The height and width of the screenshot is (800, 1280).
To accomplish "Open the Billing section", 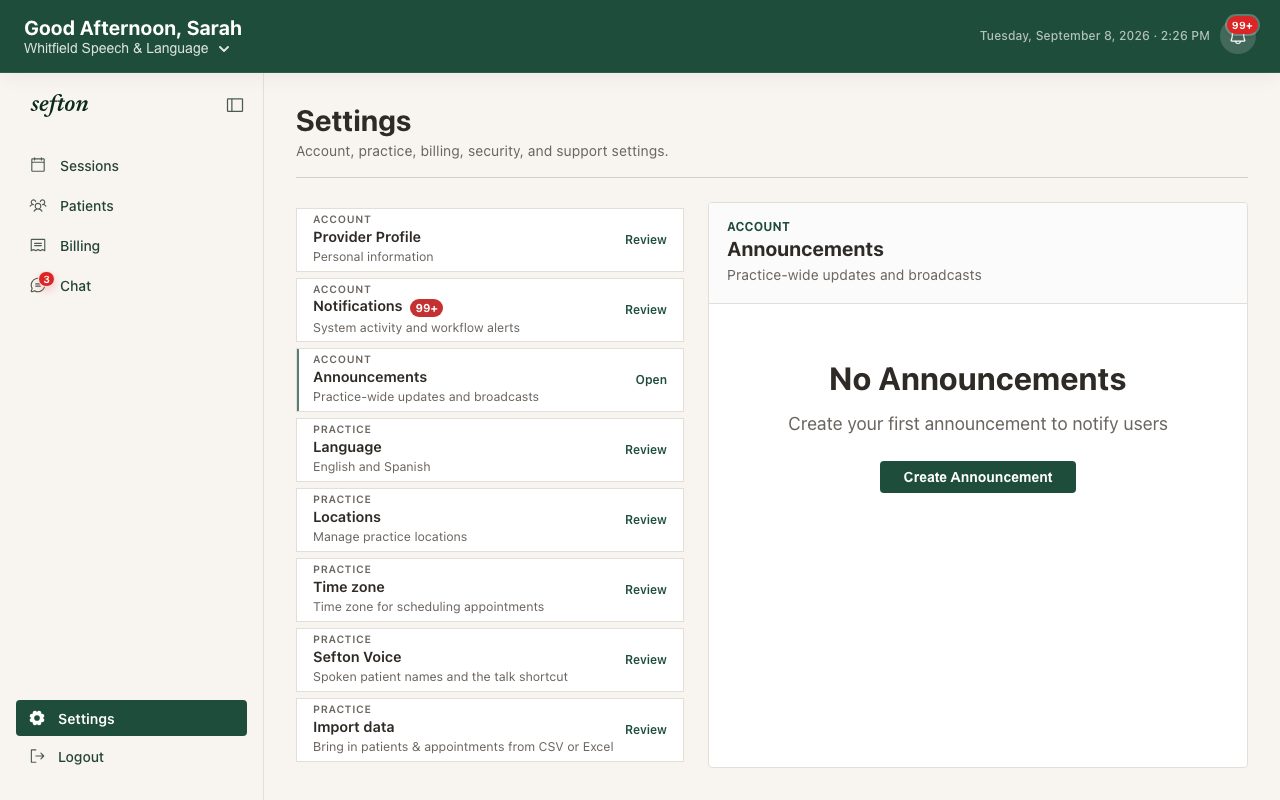I will pos(131,246).
